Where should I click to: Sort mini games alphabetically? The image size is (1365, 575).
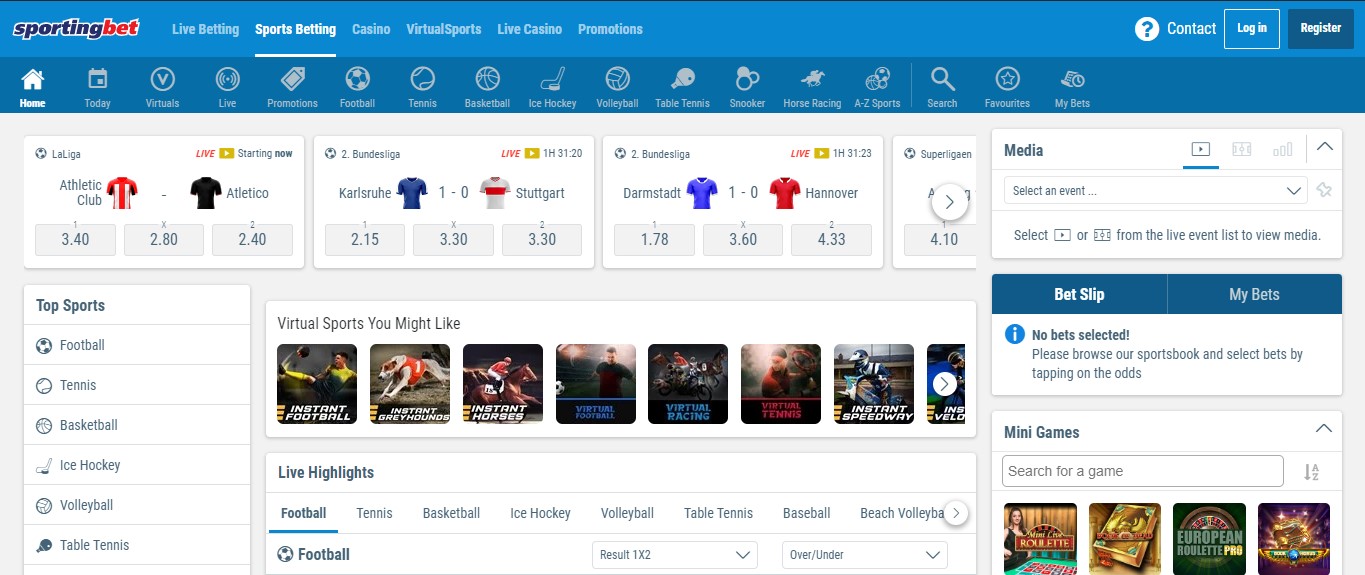pos(1311,472)
